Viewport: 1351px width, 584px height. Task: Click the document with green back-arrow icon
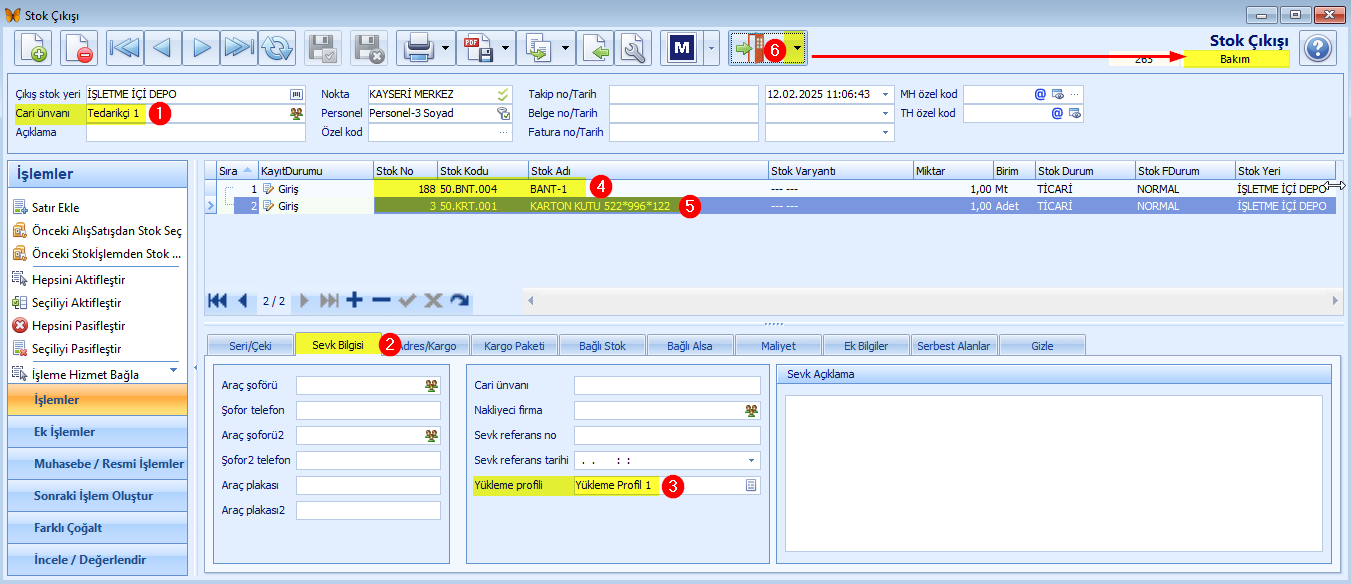[596, 48]
